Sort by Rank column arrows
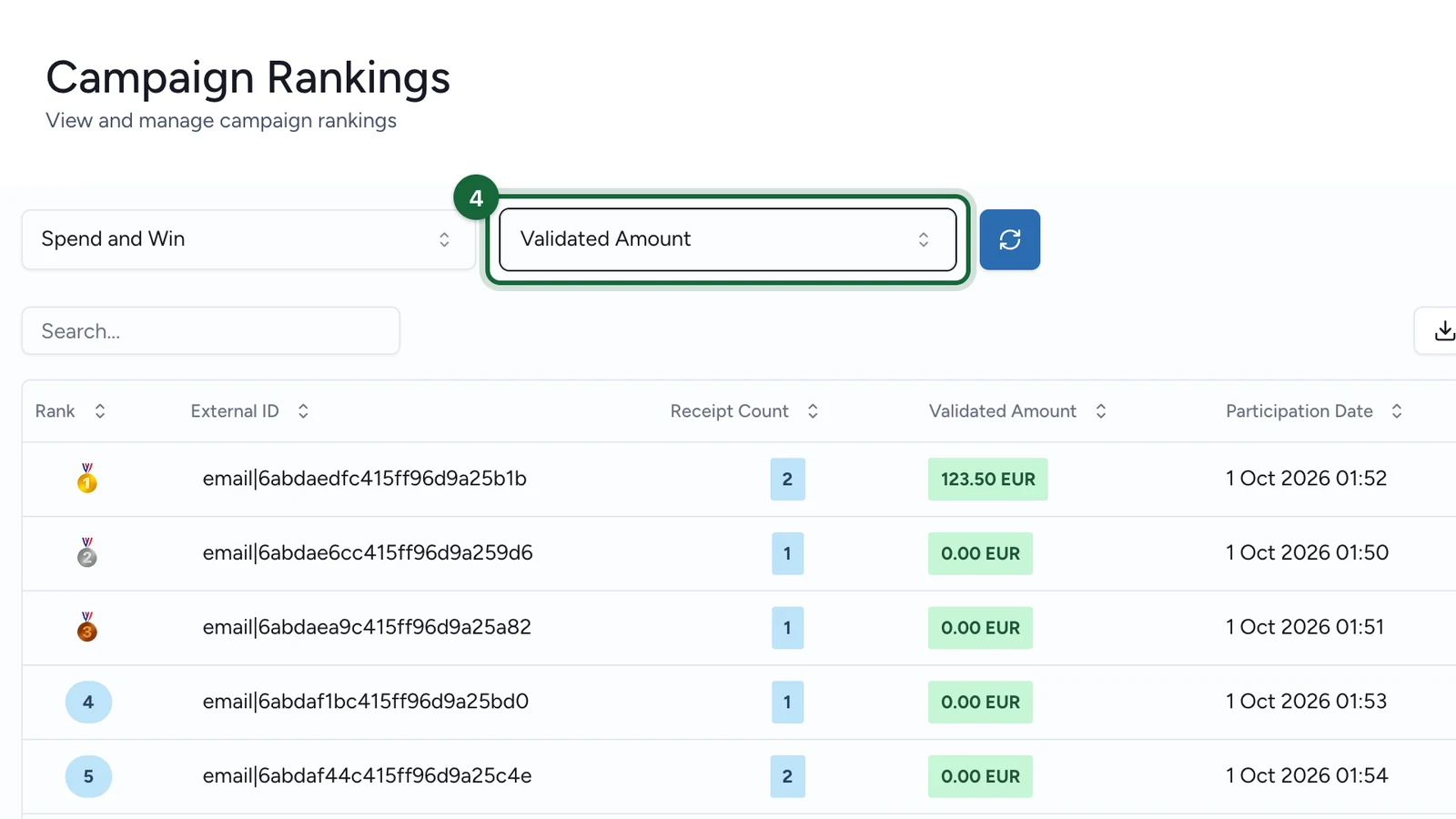The image size is (1456, 819). click(x=100, y=411)
